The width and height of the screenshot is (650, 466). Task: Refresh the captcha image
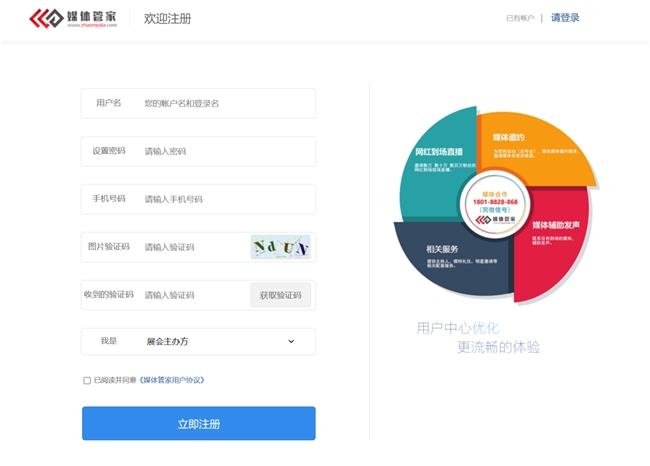[x=280, y=247]
